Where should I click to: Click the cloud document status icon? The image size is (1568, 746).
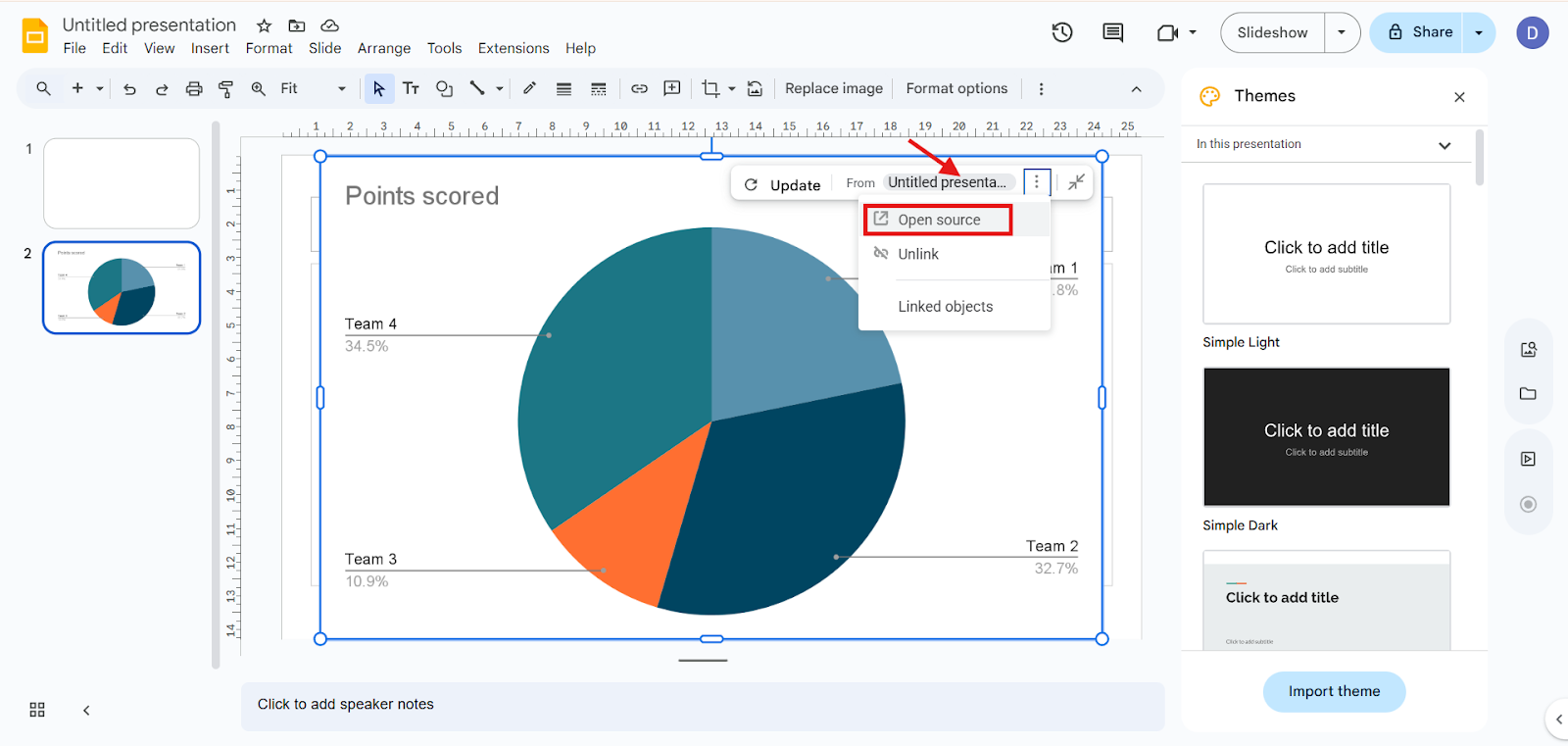[330, 25]
